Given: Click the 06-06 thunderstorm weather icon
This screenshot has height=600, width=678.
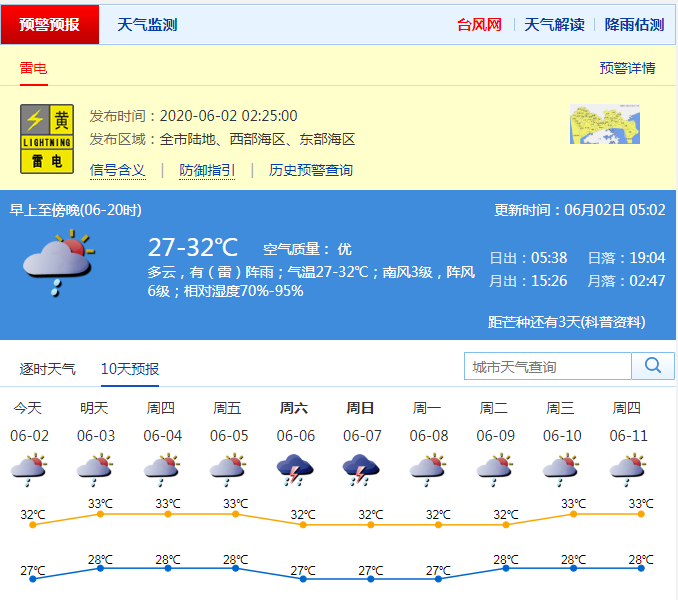Looking at the screenshot, I should [x=295, y=469].
